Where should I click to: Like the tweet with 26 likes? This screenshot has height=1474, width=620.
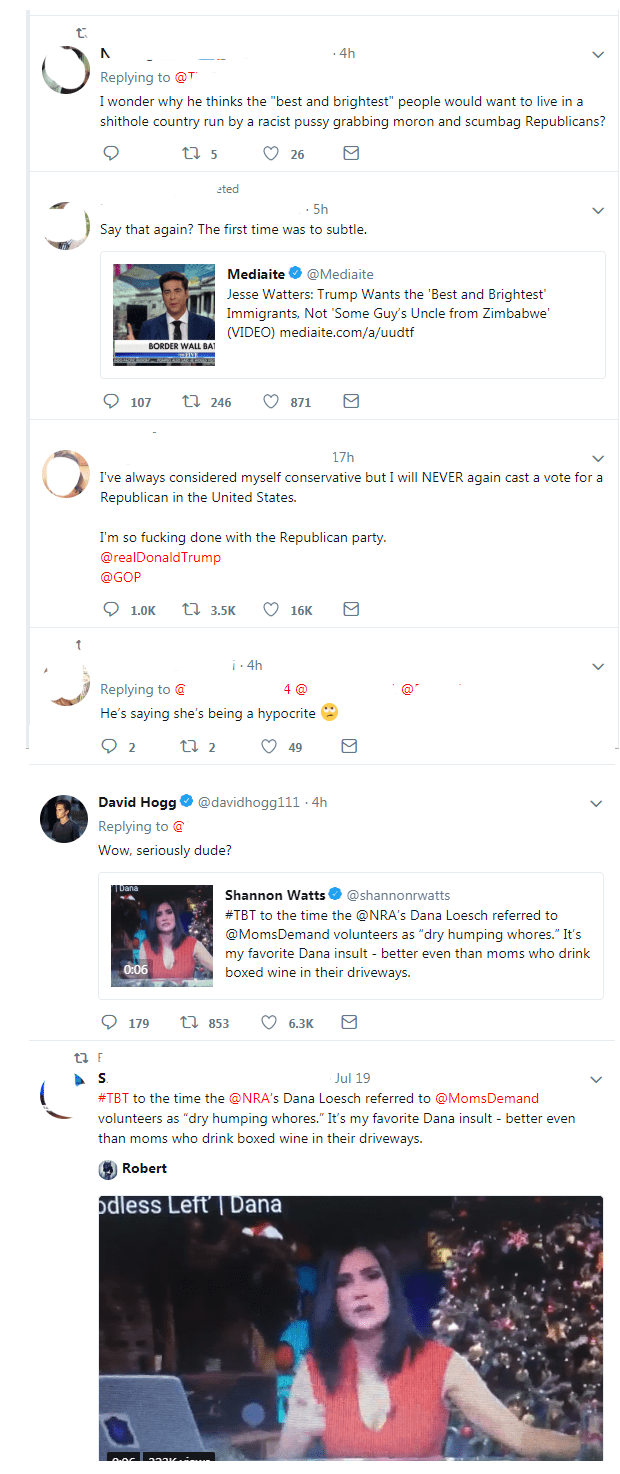click(269, 154)
